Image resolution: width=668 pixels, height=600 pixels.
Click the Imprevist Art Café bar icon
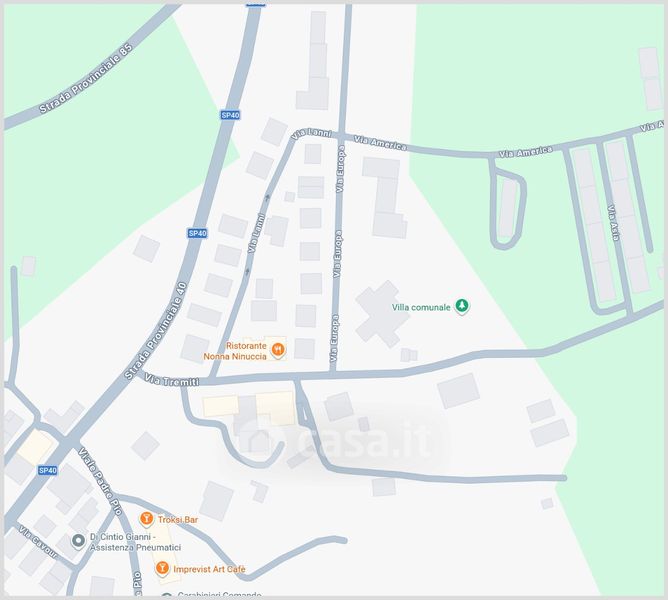coord(161,568)
